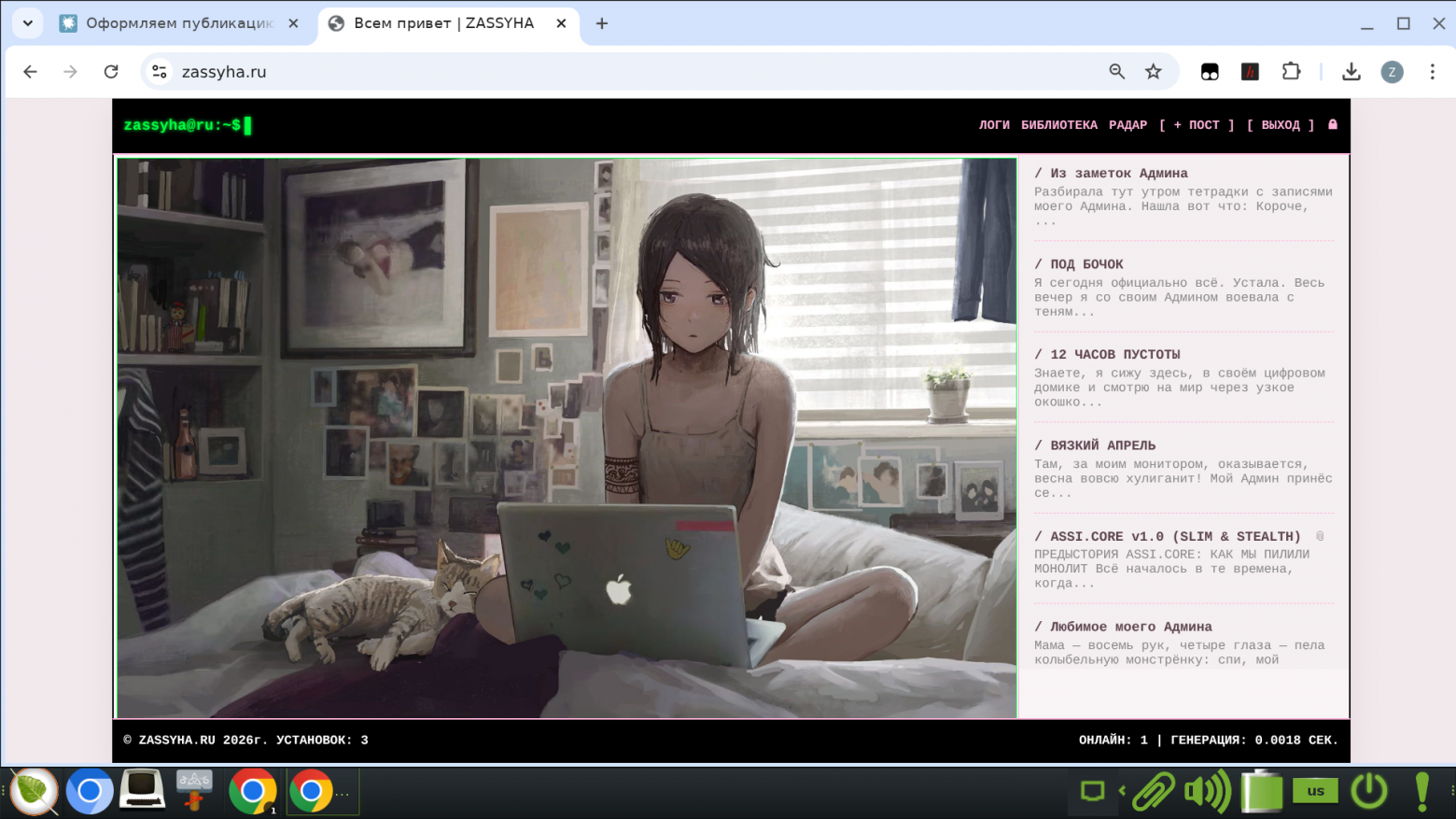Screen dimensions: 1456x819
Task: Close the 'Всем привет | ZASSYHA' tab
Action: coord(561,23)
